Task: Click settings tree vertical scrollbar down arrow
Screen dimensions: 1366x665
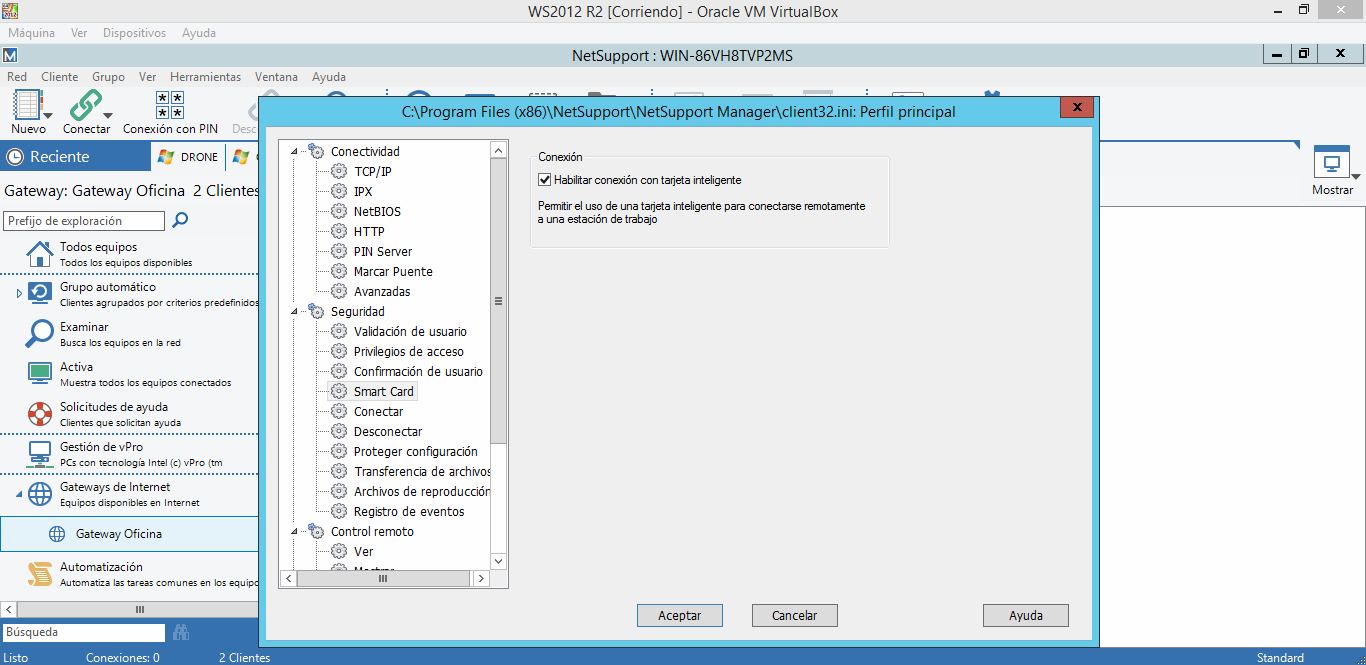Action: click(x=499, y=561)
